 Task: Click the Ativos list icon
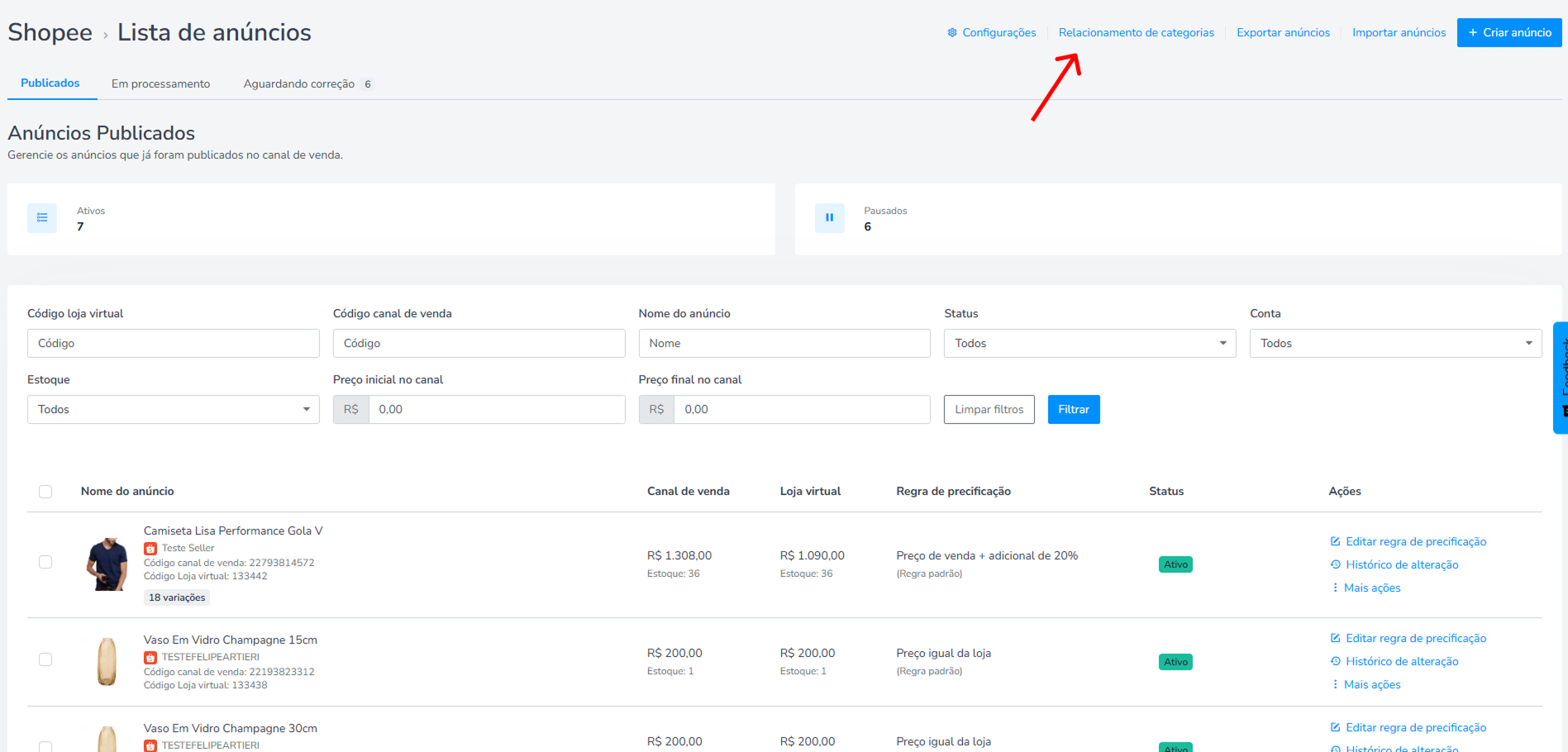tap(42, 218)
